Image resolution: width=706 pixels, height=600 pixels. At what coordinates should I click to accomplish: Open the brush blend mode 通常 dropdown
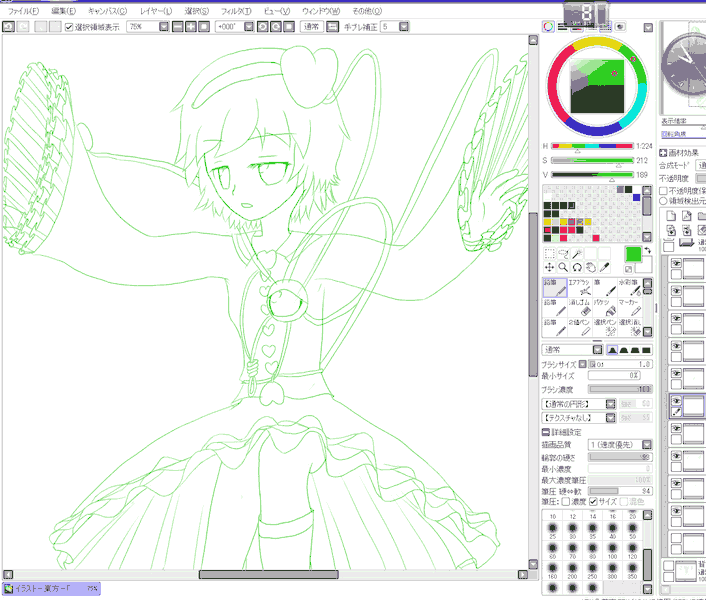coord(597,350)
